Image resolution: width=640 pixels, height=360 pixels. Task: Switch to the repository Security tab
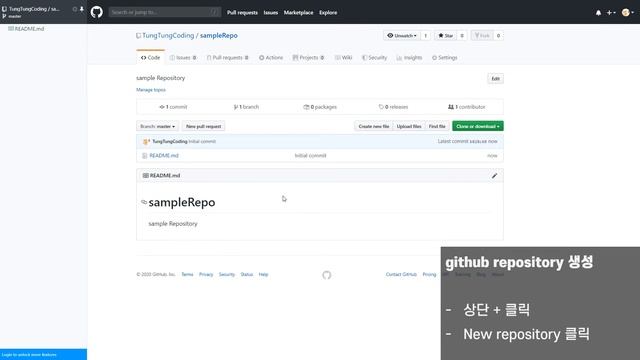tap(374, 58)
